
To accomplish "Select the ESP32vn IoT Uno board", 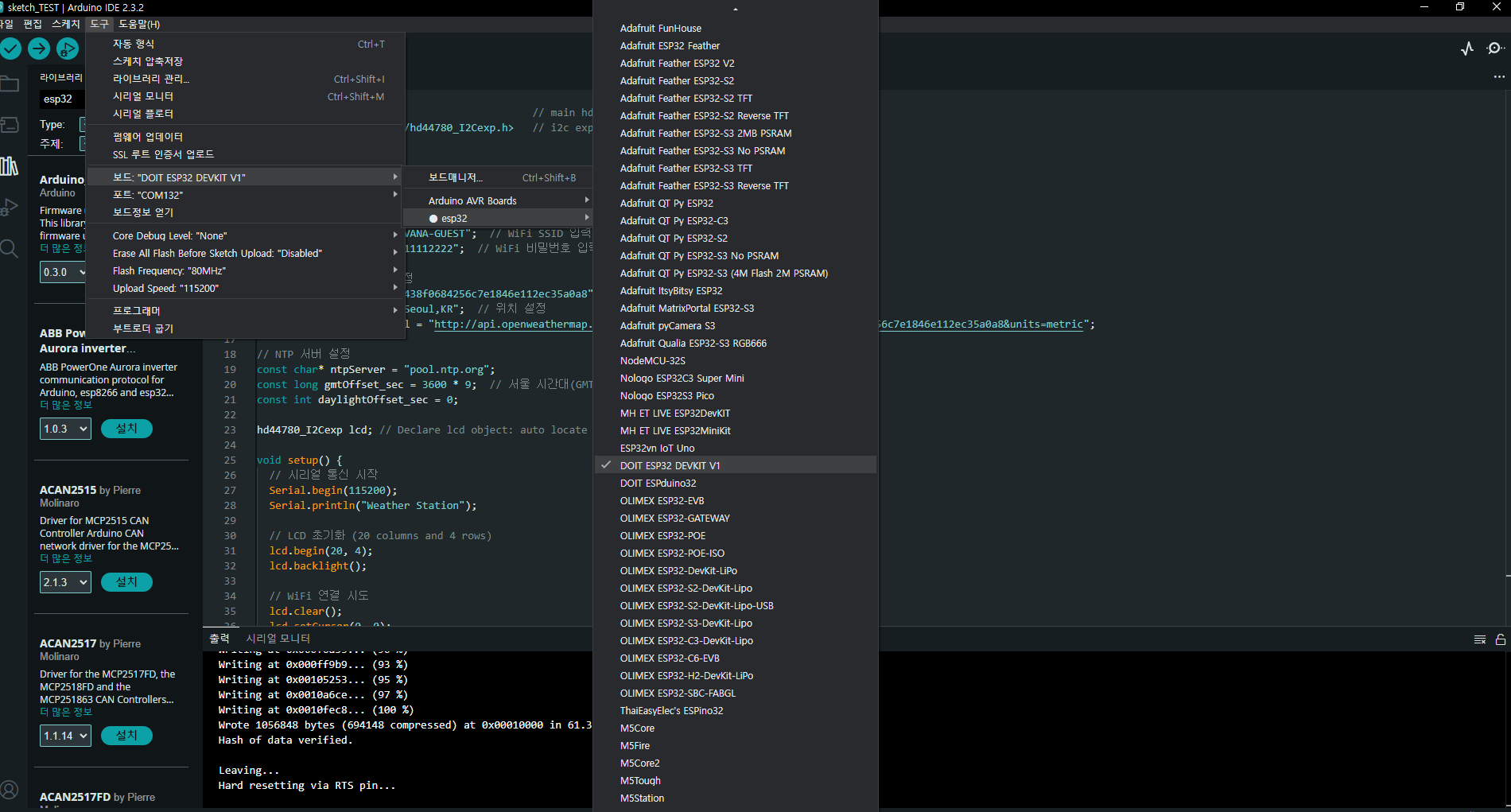I will 736,449.
